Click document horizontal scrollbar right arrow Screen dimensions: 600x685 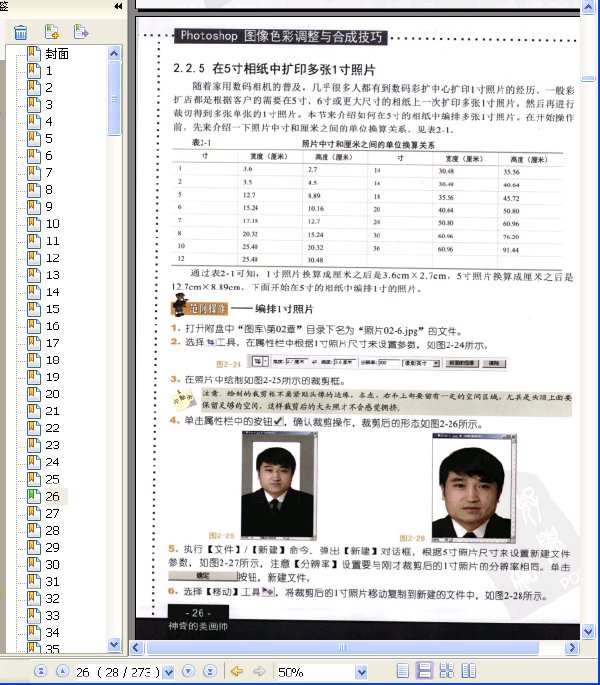571,647
